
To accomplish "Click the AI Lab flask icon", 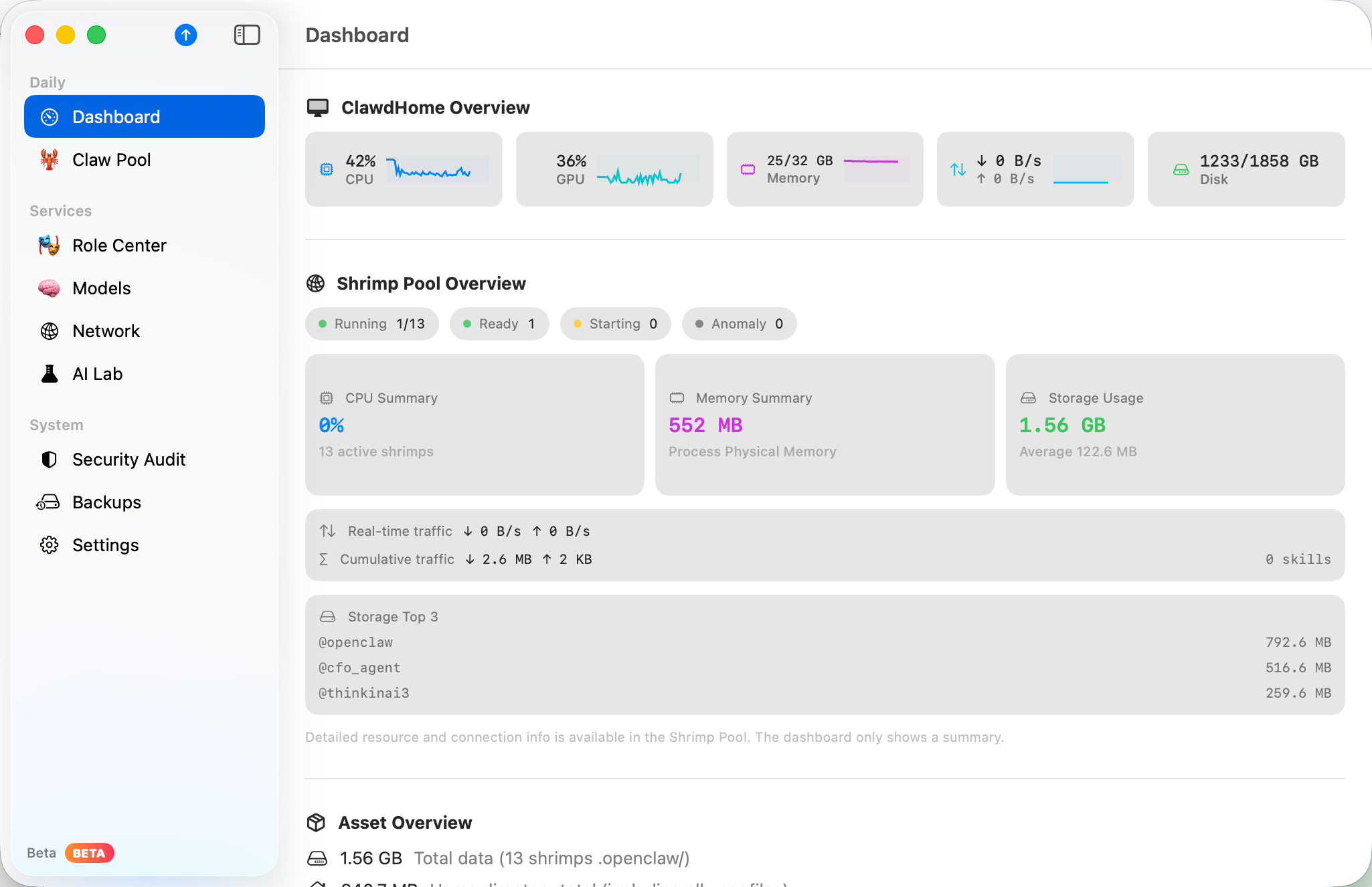I will pyautogui.click(x=49, y=374).
